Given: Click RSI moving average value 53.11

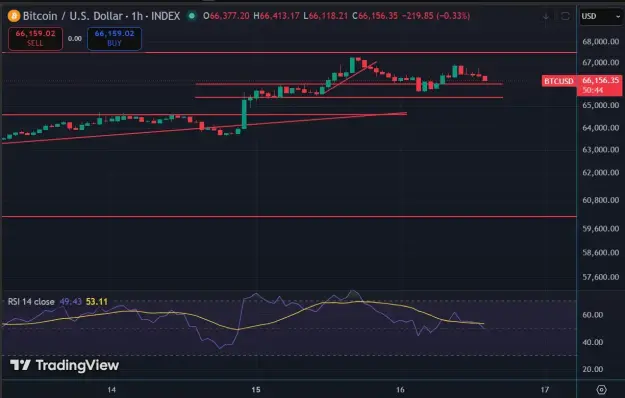Looking at the screenshot, I should [x=97, y=302].
